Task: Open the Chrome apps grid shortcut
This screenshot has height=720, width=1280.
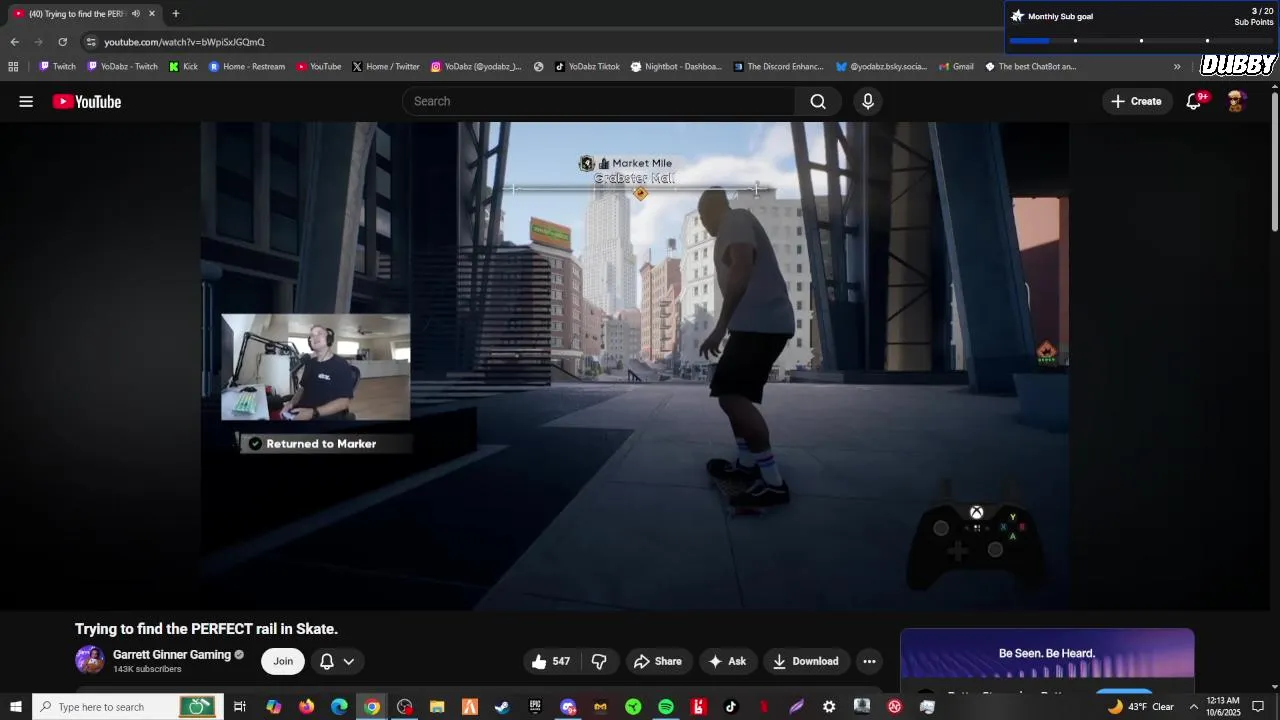Action: [x=13, y=67]
